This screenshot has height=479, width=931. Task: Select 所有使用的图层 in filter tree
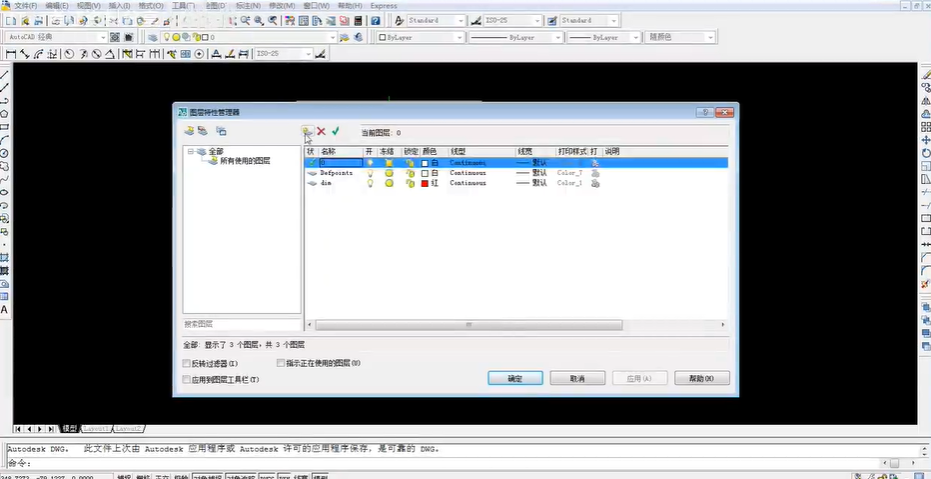point(245,161)
